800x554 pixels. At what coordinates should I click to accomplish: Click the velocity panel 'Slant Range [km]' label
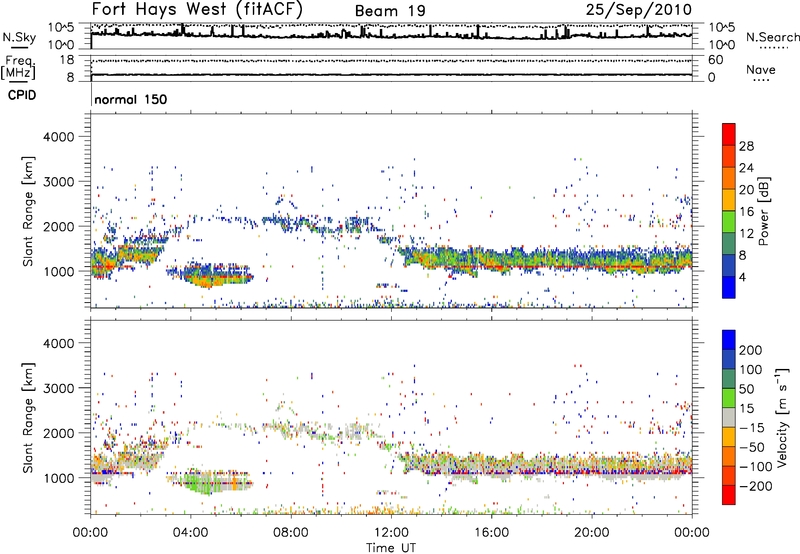pyautogui.click(x=28, y=417)
